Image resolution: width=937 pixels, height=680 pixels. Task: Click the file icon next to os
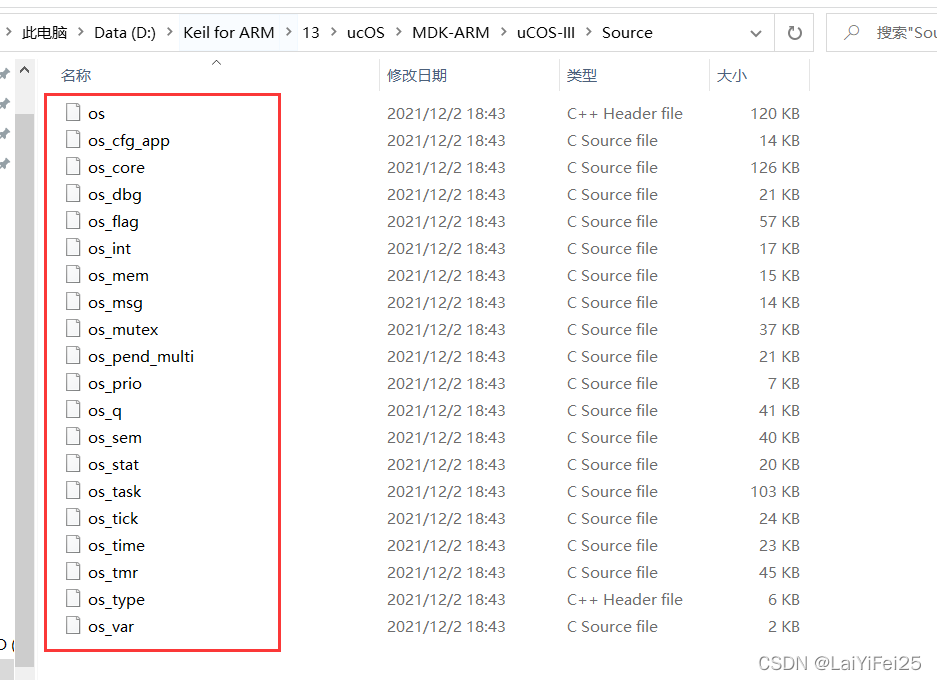73,112
